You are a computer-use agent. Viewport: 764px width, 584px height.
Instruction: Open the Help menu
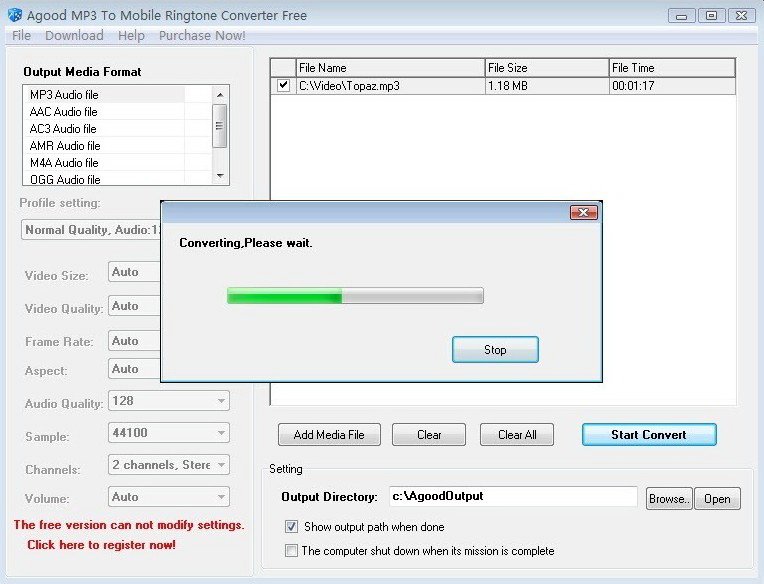pos(131,36)
